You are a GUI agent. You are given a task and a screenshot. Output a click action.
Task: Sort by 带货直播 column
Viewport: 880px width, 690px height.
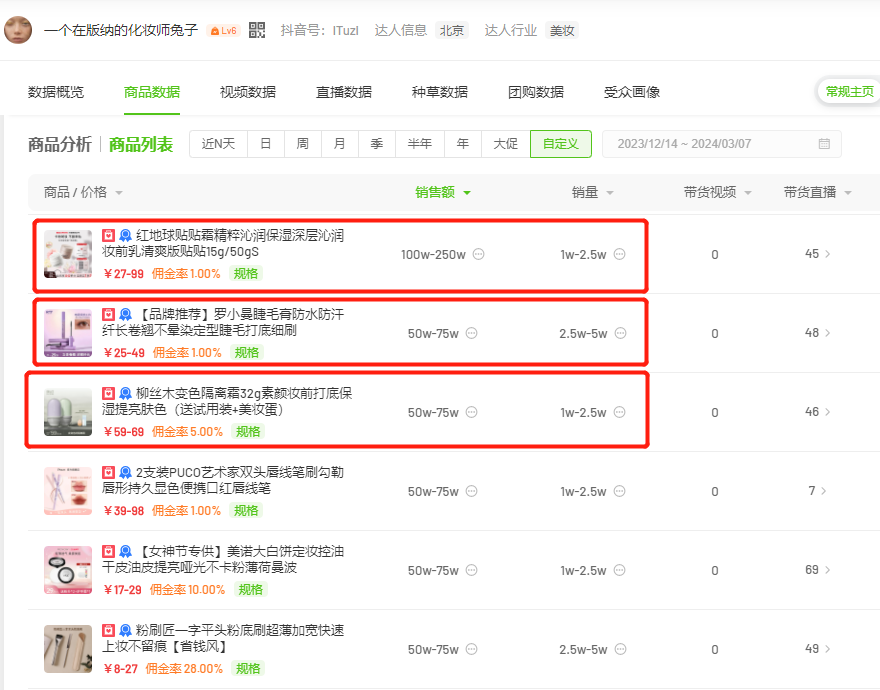(x=817, y=193)
